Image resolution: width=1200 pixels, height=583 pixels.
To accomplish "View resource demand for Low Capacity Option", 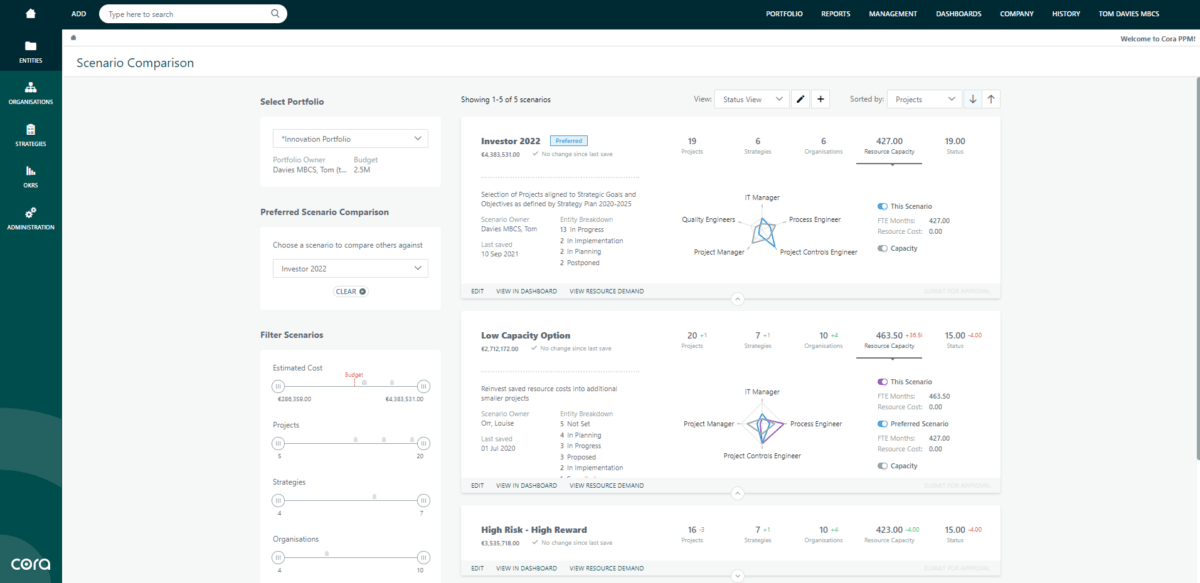I will pyautogui.click(x=607, y=486).
